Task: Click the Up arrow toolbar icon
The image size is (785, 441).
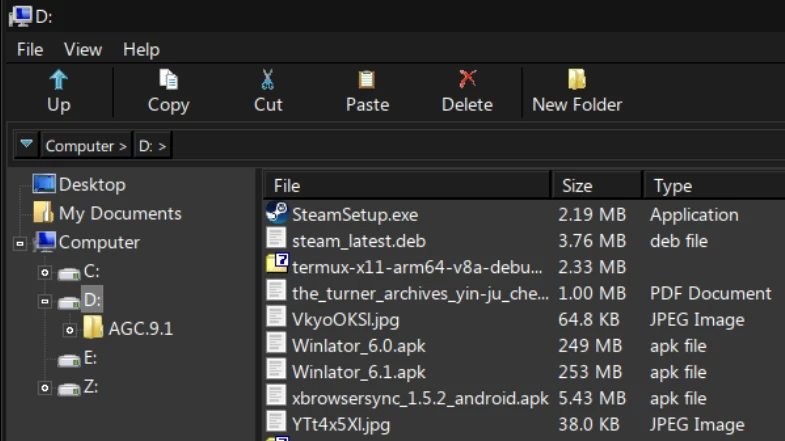Action: 59,80
